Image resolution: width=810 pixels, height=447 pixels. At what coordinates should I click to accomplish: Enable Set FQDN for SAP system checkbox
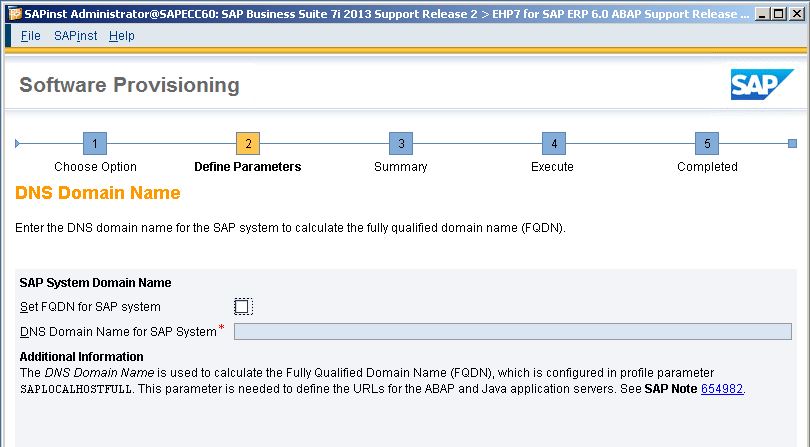coord(243,306)
